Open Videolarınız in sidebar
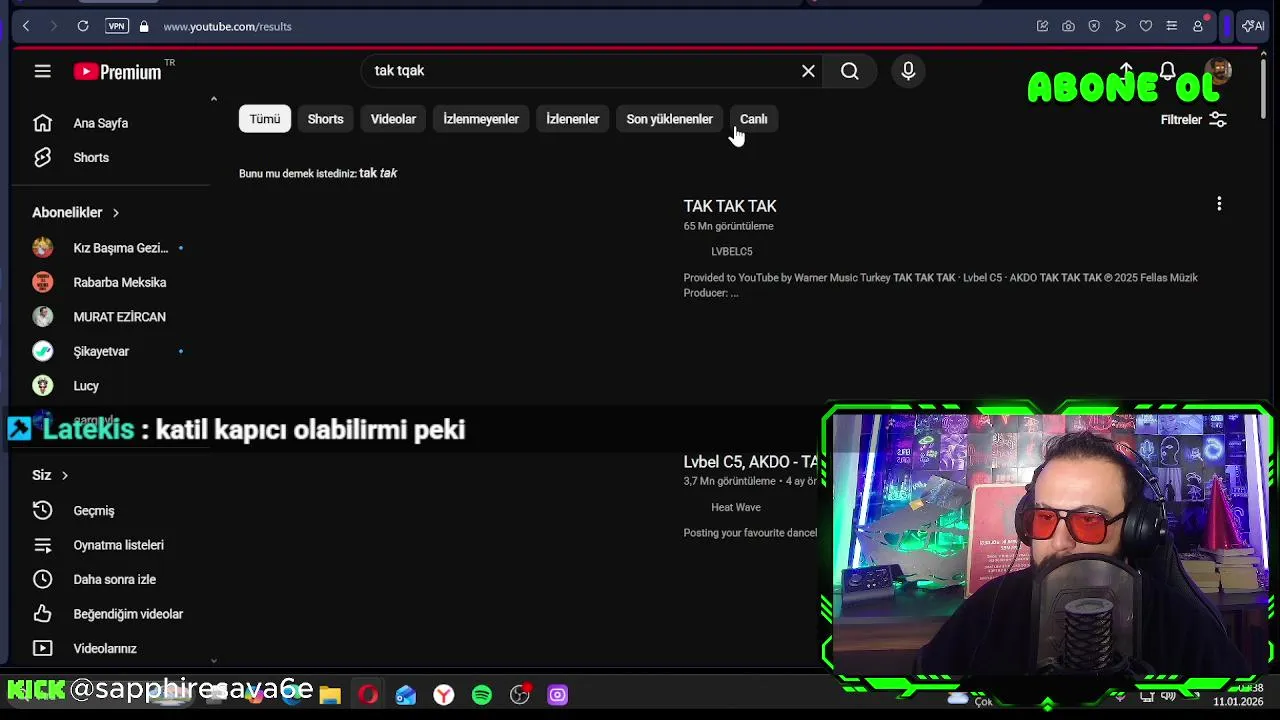Viewport: 1280px width, 720px height. pos(112,648)
